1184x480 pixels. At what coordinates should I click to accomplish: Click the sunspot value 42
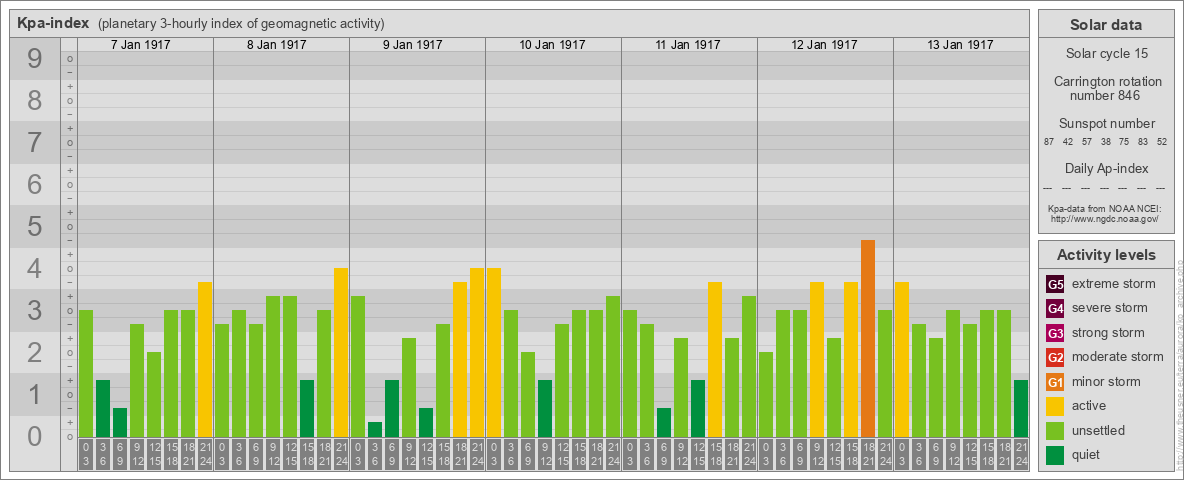click(1068, 142)
